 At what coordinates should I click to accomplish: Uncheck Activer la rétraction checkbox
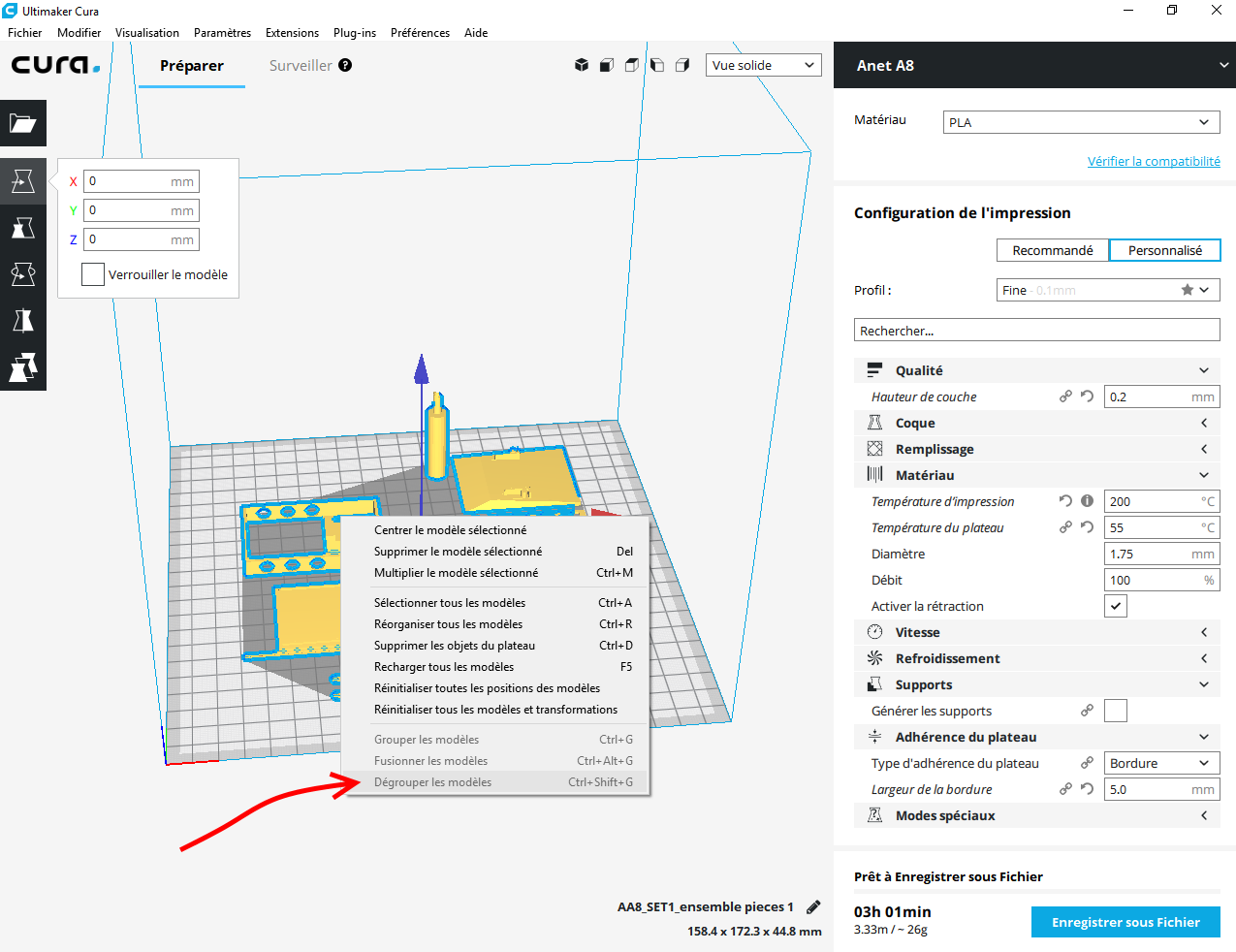[x=1116, y=606]
